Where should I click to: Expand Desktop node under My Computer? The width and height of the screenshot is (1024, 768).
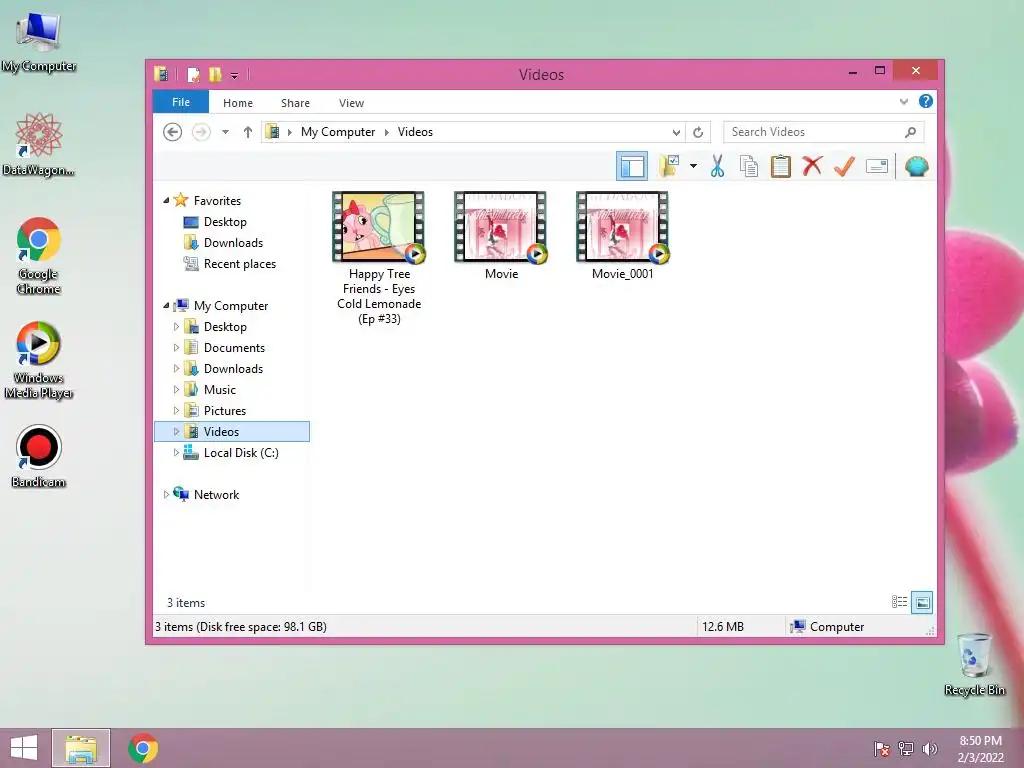tap(176, 327)
